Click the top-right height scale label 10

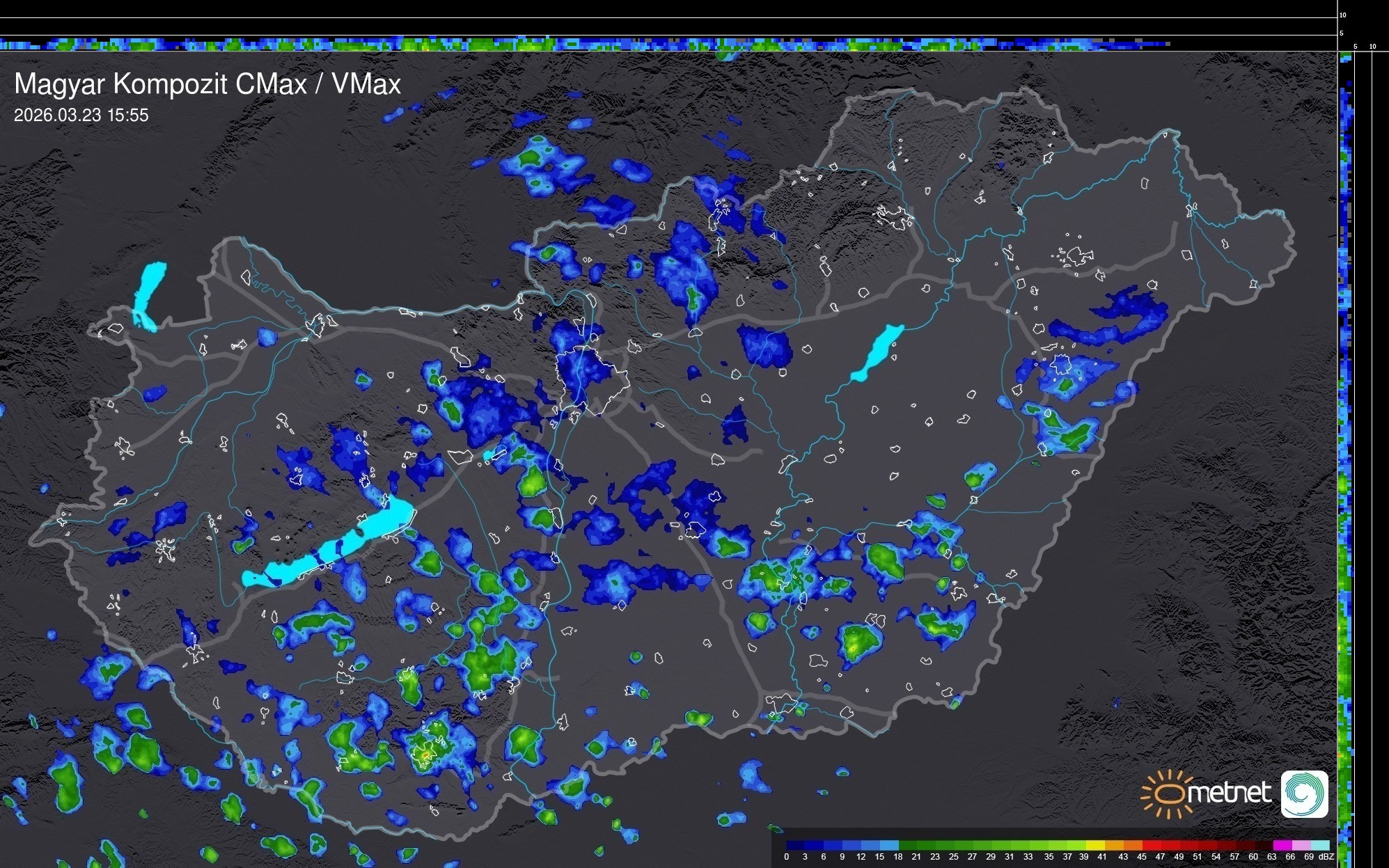(x=1342, y=15)
